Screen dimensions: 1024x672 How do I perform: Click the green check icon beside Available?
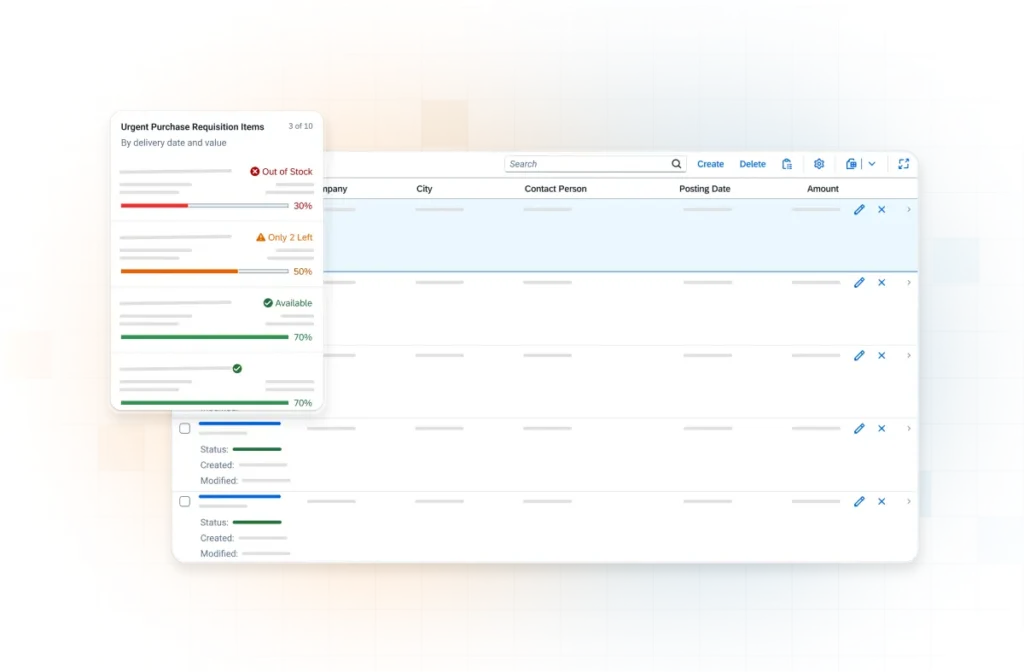[x=268, y=303]
